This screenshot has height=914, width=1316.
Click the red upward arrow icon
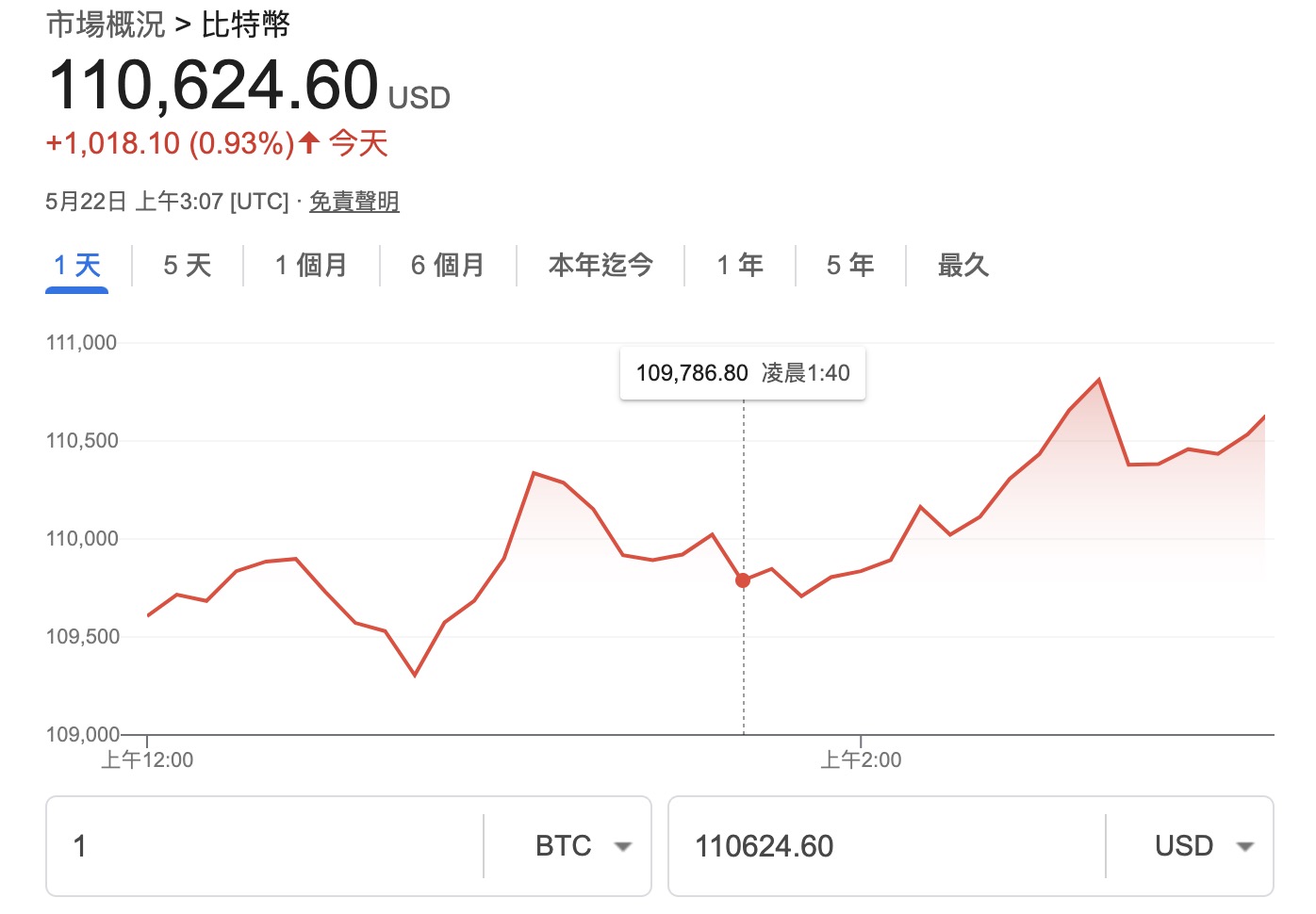[309, 143]
